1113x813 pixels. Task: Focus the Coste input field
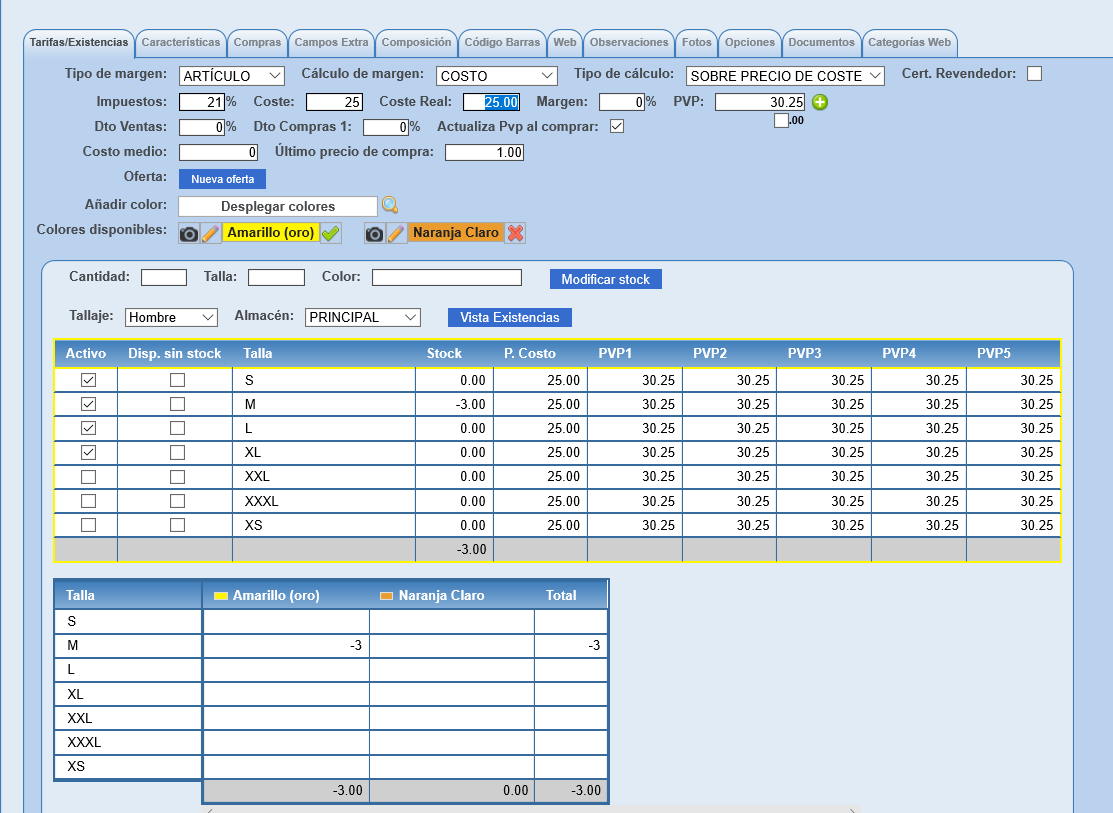pos(334,102)
